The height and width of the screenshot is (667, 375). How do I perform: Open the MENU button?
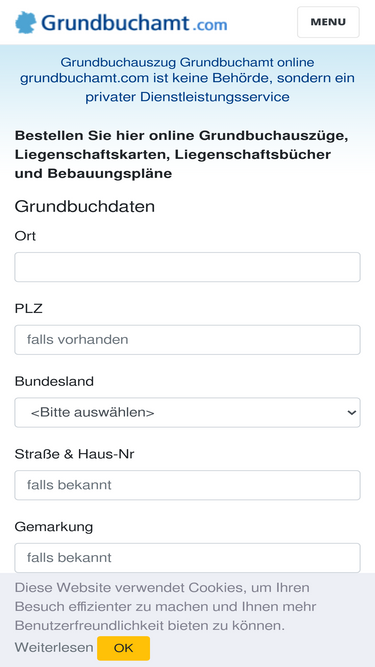tap(328, 22)
